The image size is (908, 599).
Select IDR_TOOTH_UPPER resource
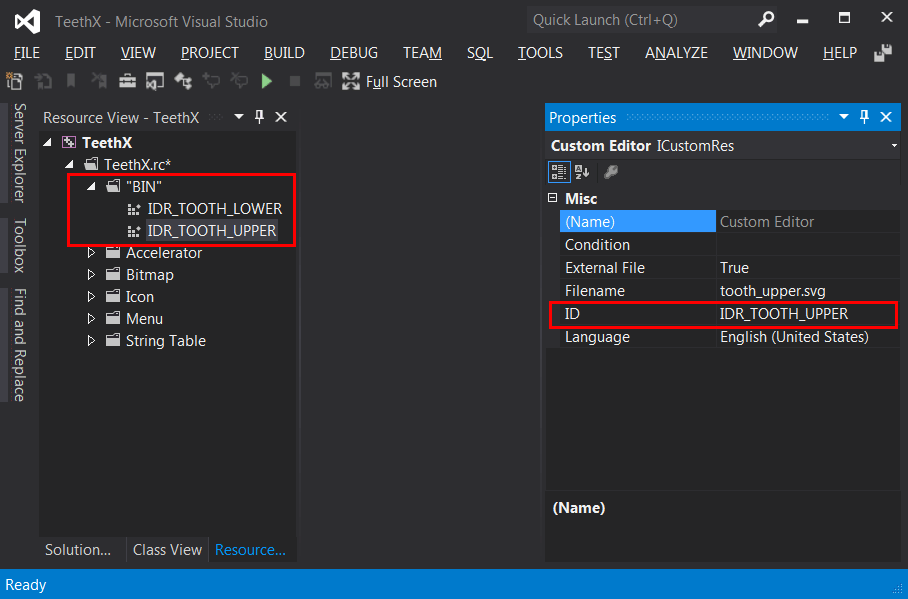click(x=212, y=231)
